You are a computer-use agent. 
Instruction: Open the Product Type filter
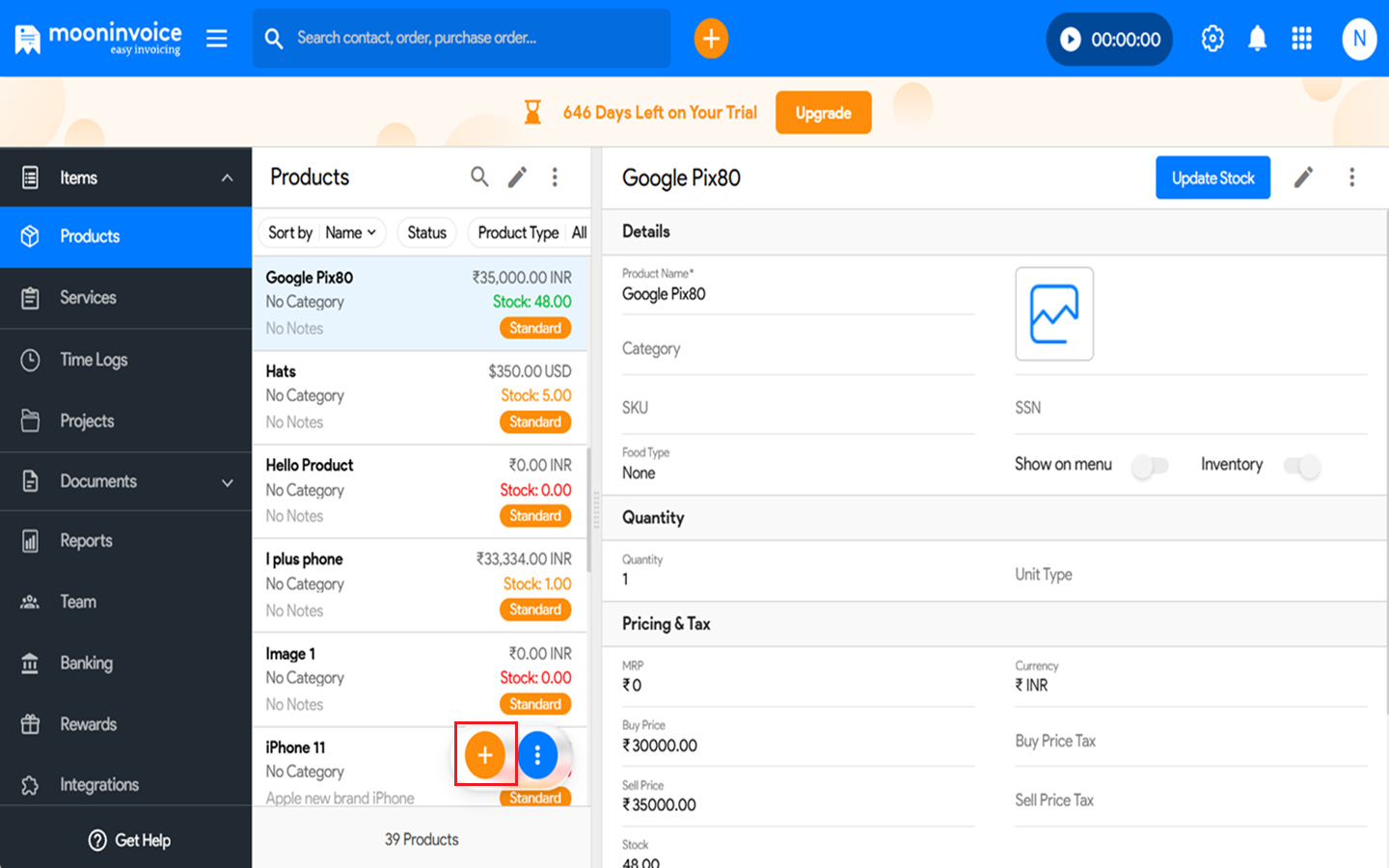531,232
